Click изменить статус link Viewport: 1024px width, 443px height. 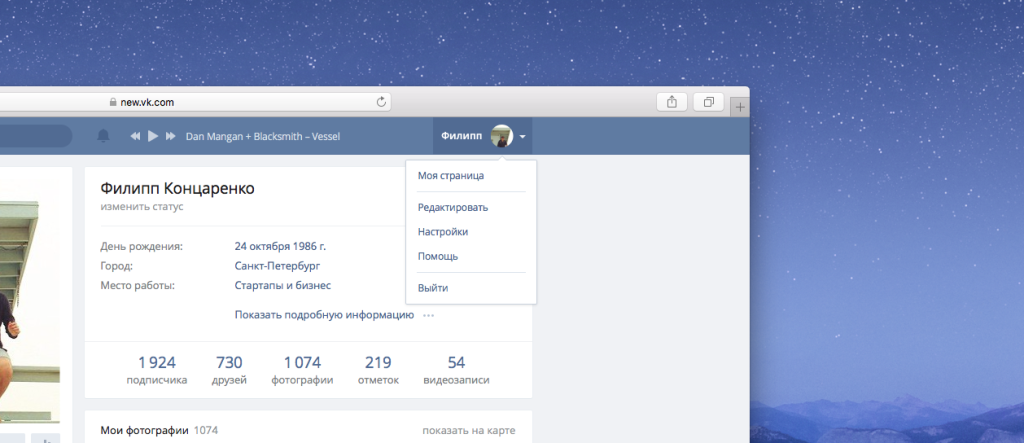pyautogui.click(x=142, y=206)
